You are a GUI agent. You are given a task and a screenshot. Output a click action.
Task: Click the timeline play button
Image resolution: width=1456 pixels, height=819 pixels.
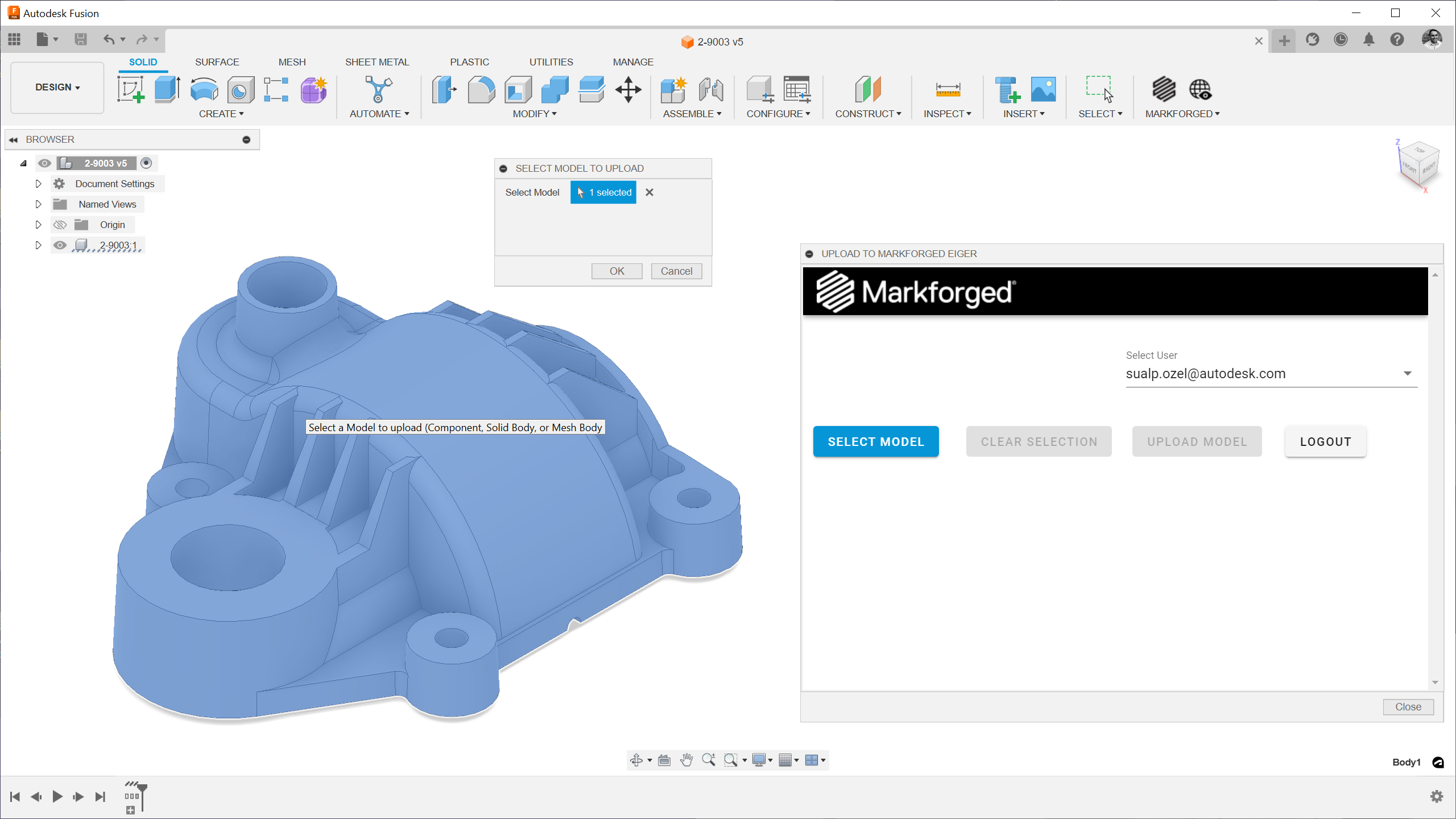57,796
